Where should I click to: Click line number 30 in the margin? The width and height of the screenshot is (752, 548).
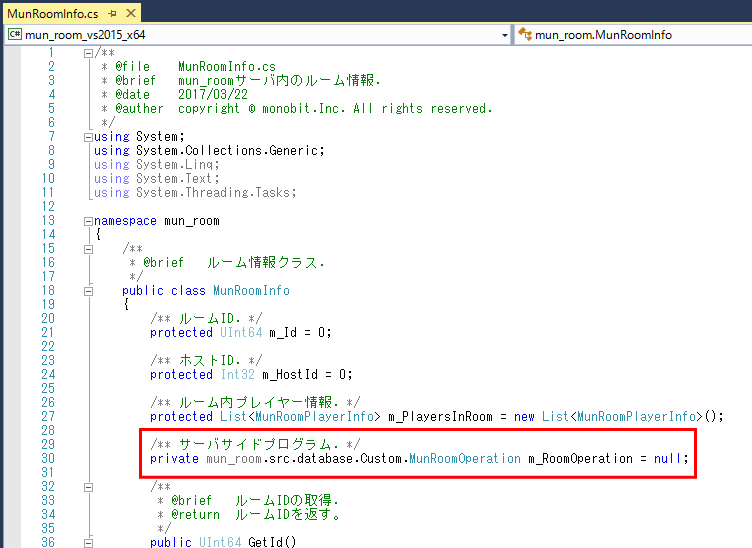click(x=48, y=458)
